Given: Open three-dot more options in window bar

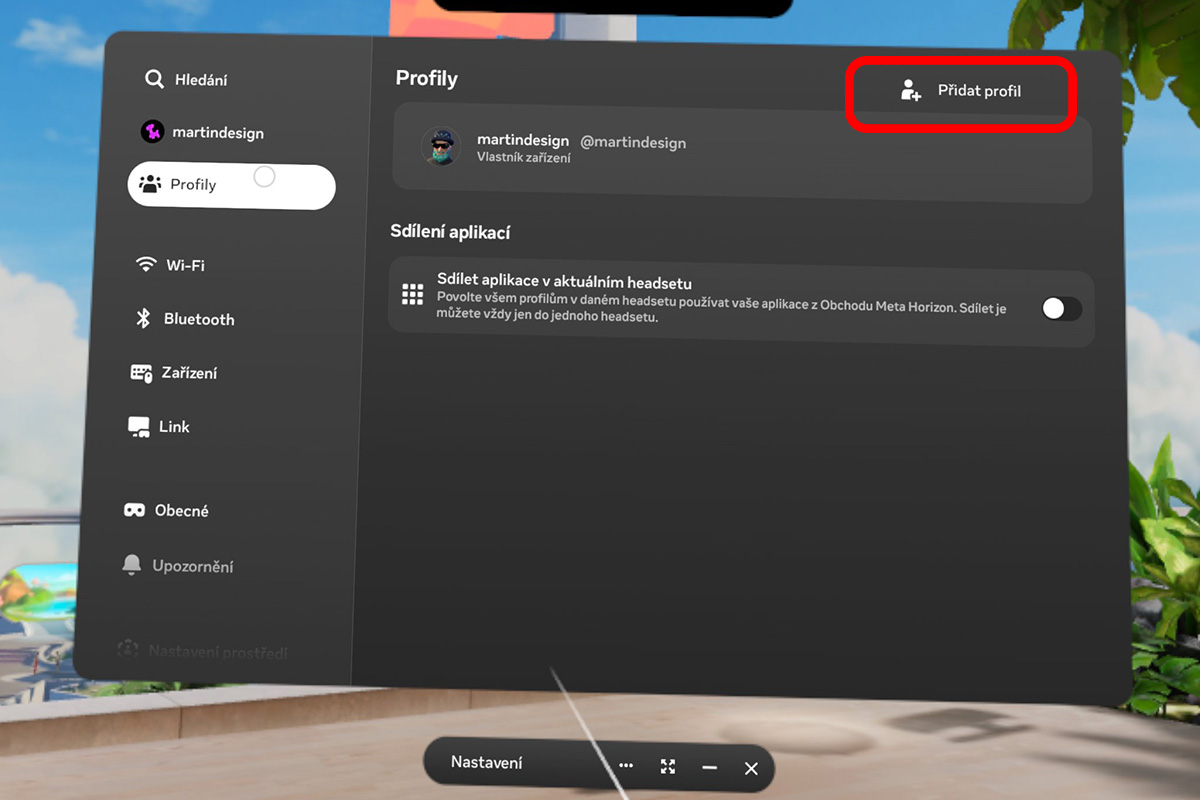Looking at the screenshot, I should click(626, 766).
